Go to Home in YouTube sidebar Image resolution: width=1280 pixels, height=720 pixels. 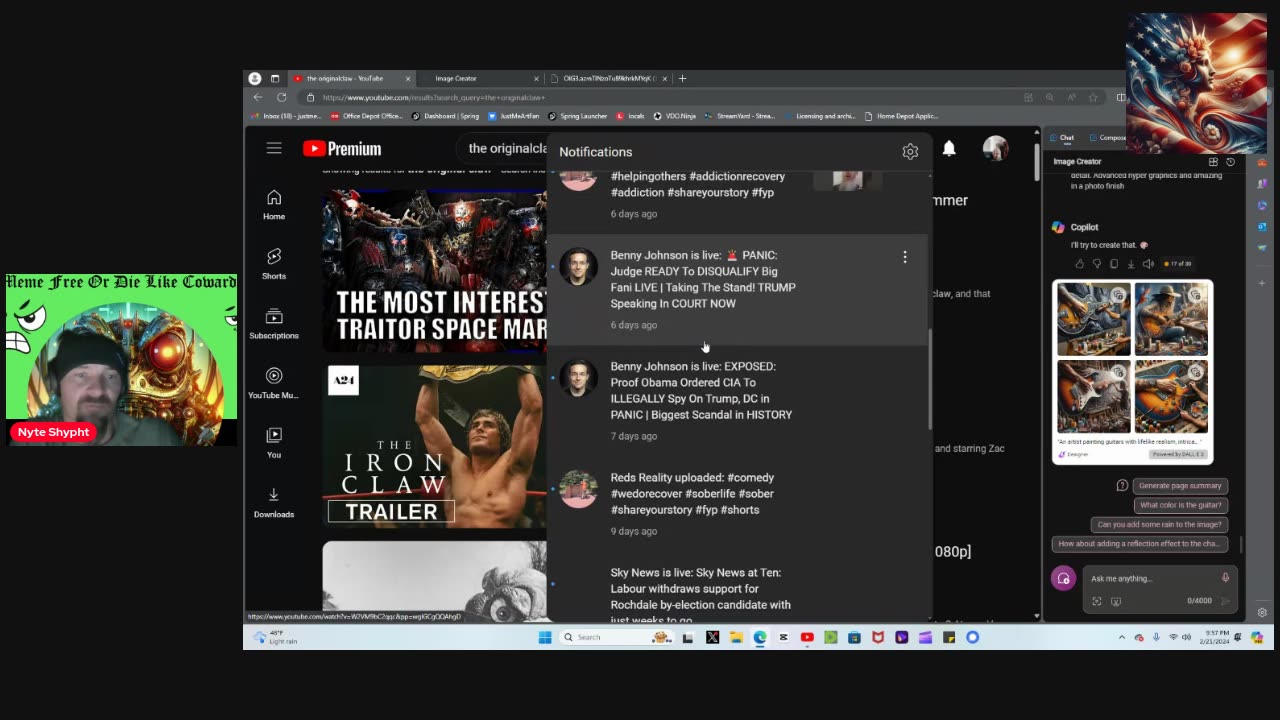pyautogui.click(x=274, y=204)
